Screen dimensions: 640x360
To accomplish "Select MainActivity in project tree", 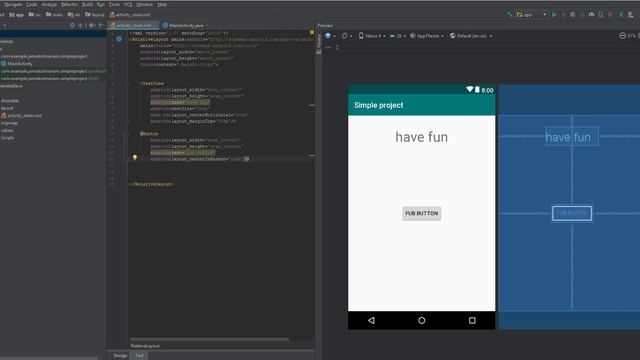I will (x=16, y=64).
